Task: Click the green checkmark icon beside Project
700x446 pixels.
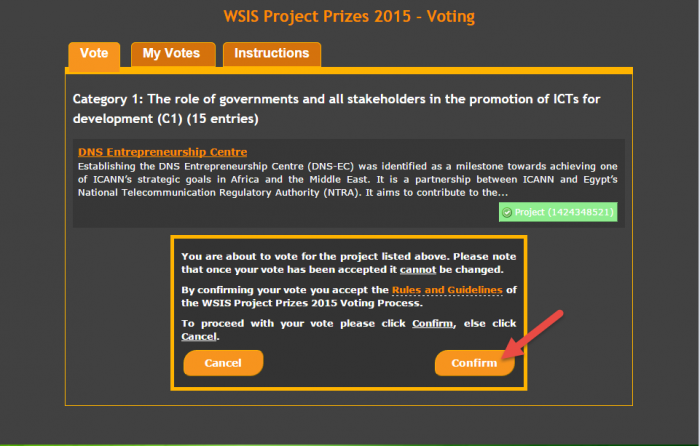Action: coord(507,213)
